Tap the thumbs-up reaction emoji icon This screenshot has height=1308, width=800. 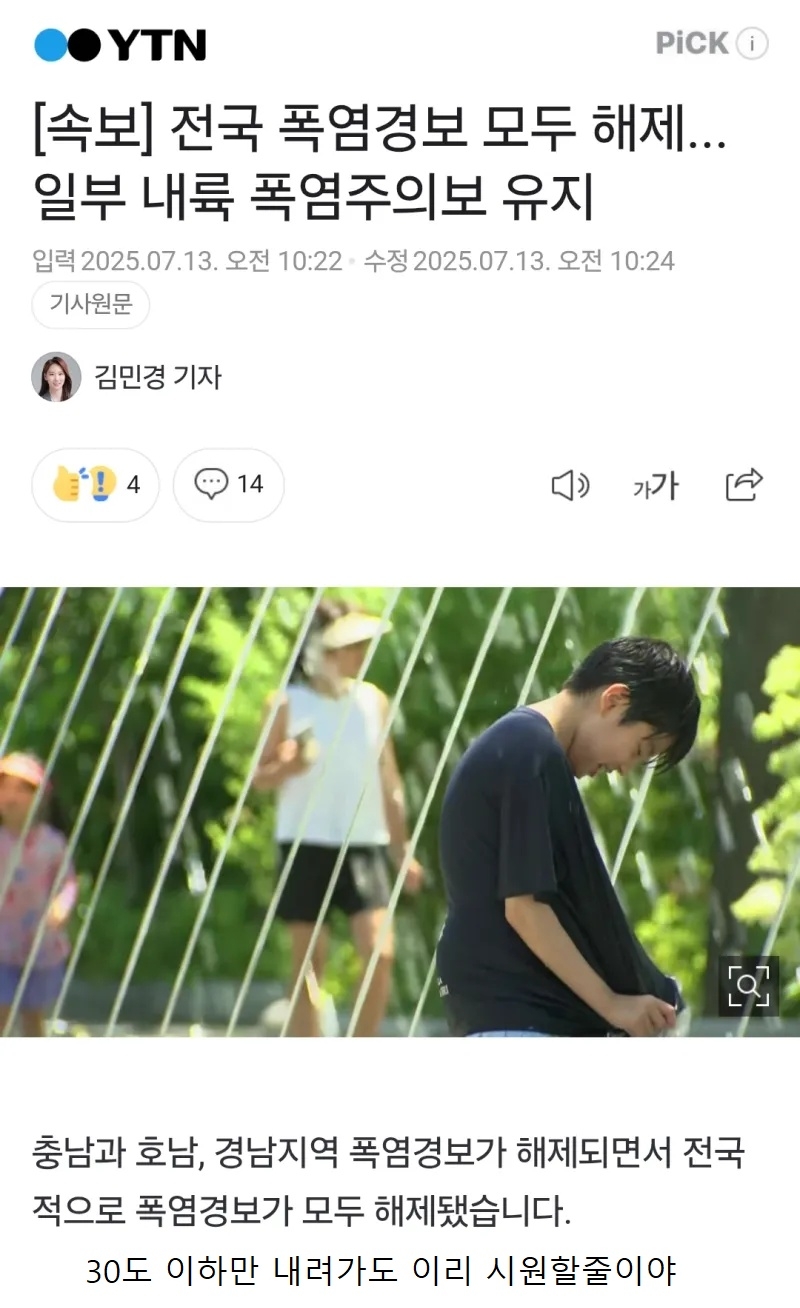(85, 485)
